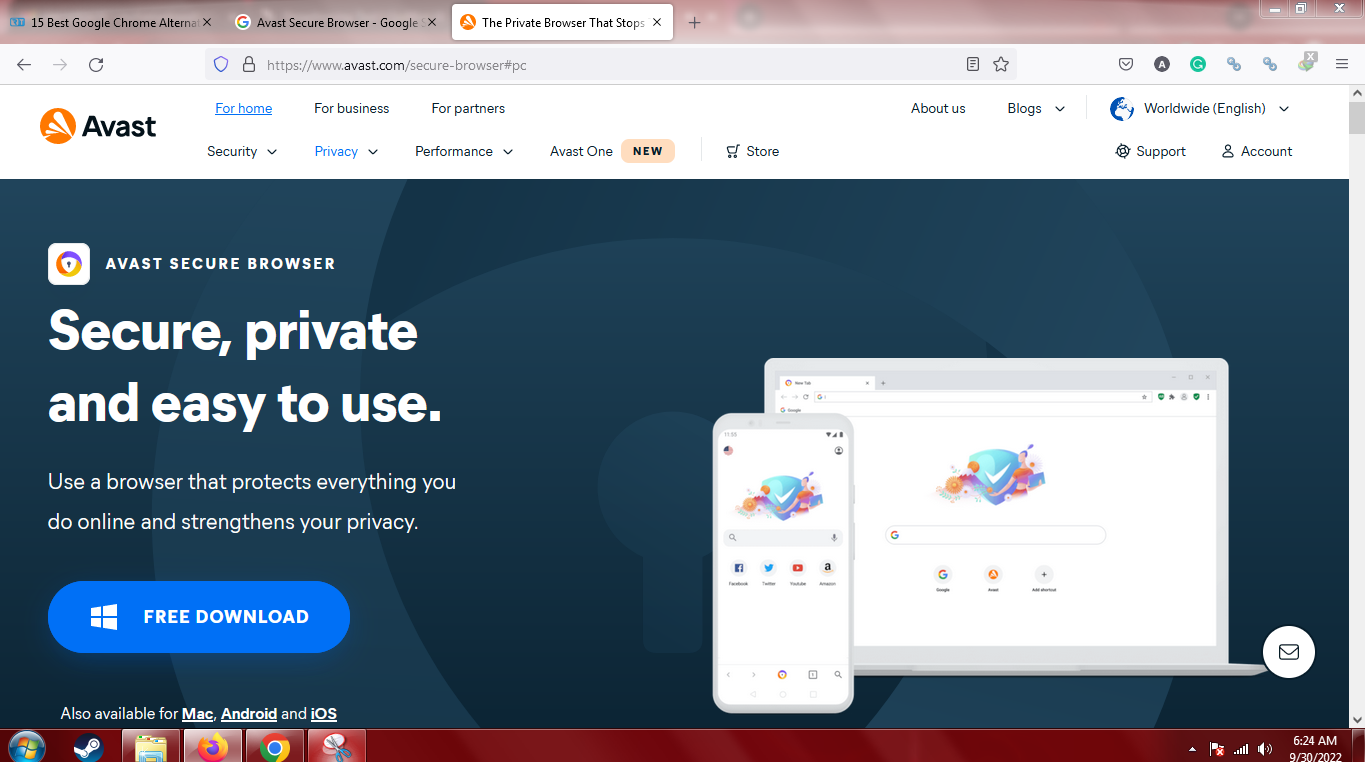Open Google Chrome from the taskbar
The width and height of the screenshot is (1365, 762).
[x=275, y=747]
